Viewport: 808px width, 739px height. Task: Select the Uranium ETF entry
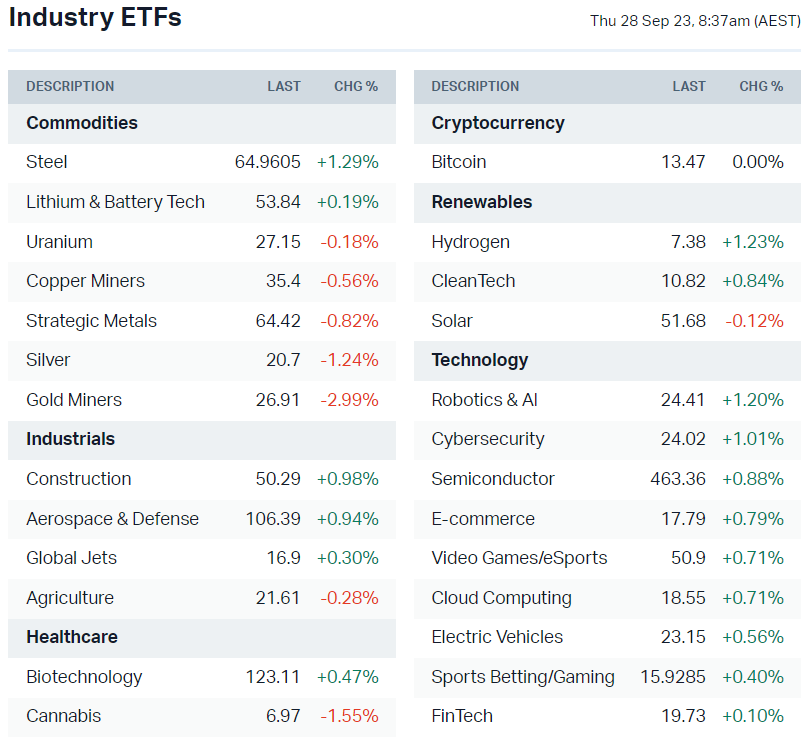(x=59, y=241)
